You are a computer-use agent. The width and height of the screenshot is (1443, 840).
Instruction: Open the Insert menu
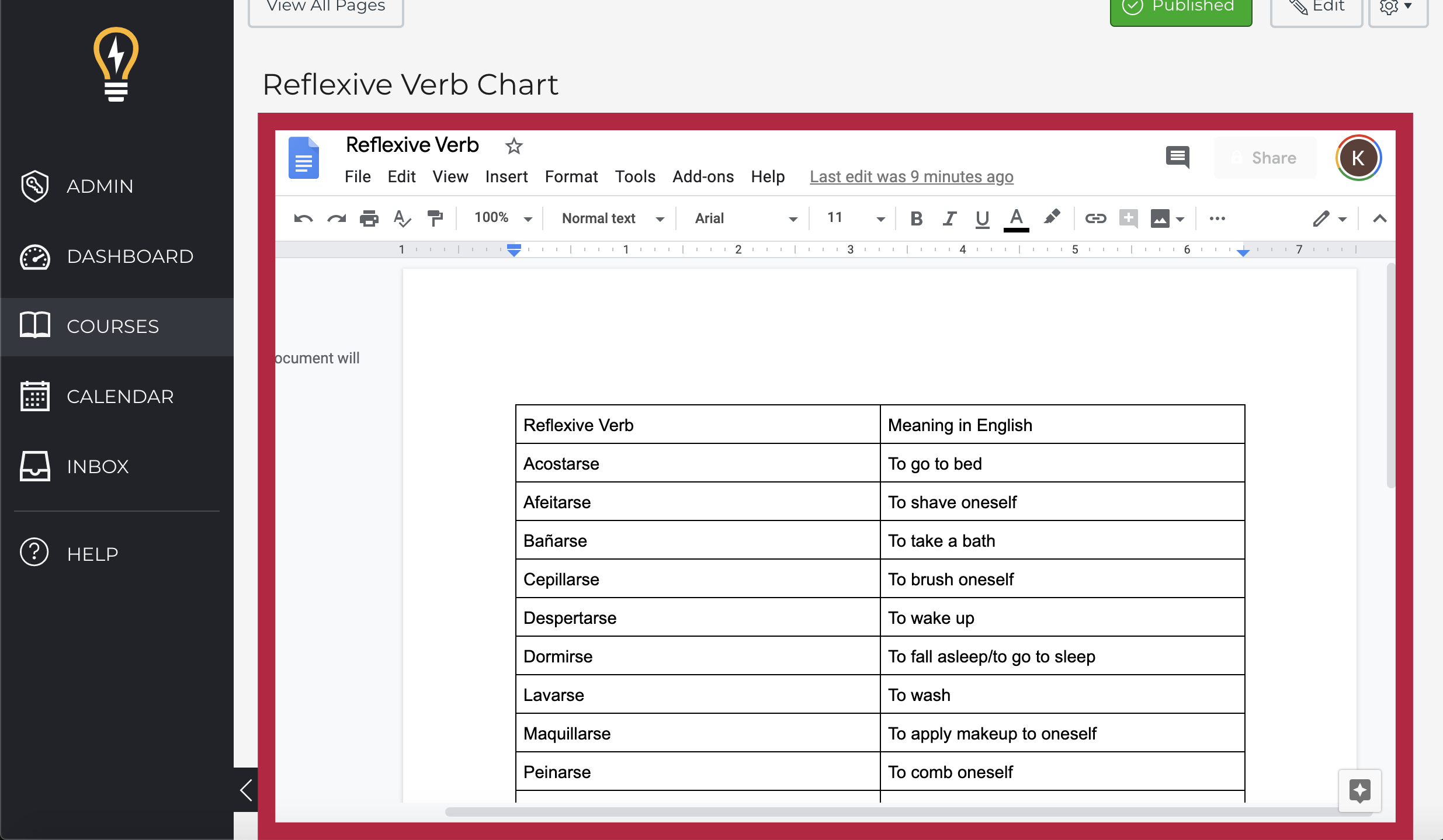pos(507,176)
